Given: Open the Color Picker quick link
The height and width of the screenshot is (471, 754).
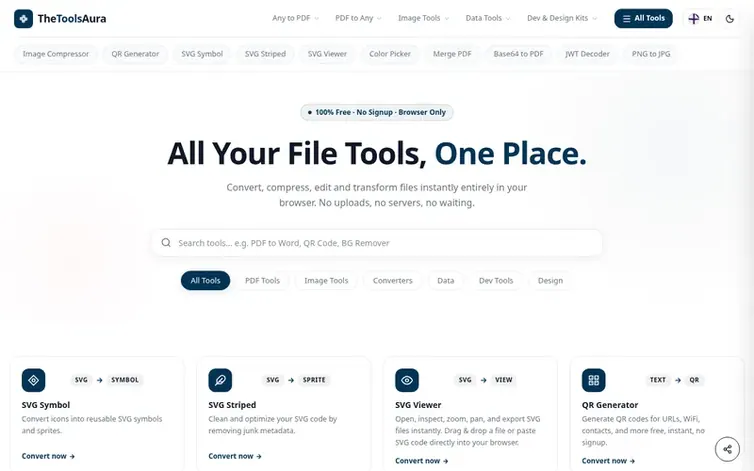Looking at the screenshot, I should click(390, 54).
